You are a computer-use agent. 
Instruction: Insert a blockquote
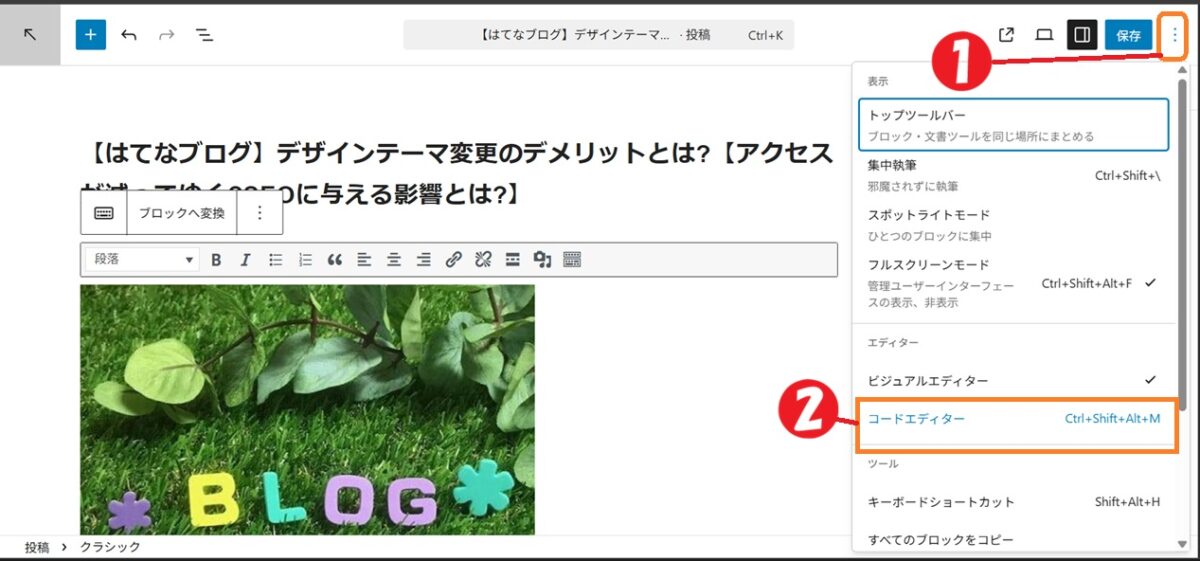coord(334,260)
